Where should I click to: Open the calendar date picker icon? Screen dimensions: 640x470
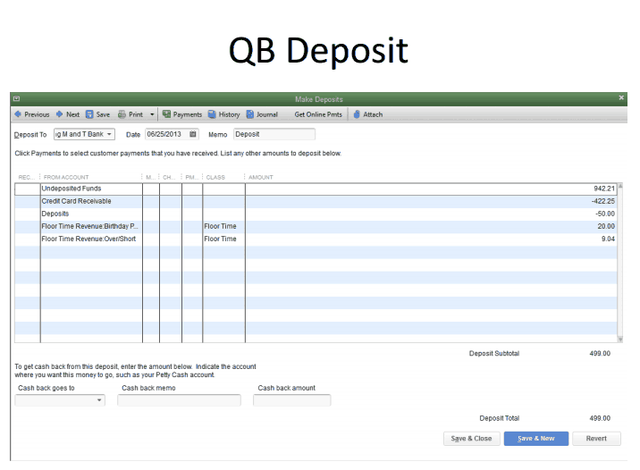(193, 134)
